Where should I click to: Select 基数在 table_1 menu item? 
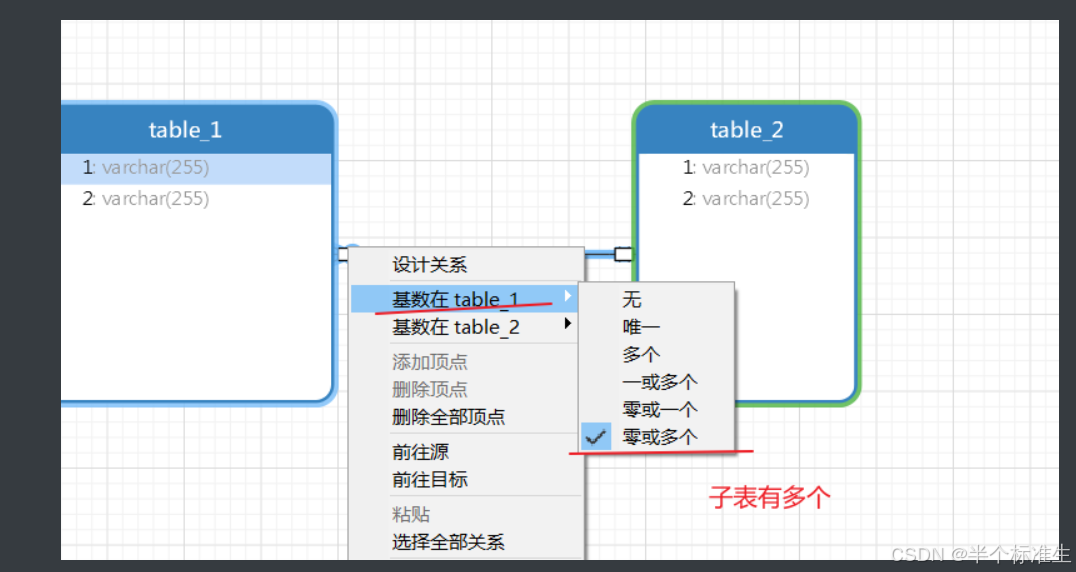(464, 299)
